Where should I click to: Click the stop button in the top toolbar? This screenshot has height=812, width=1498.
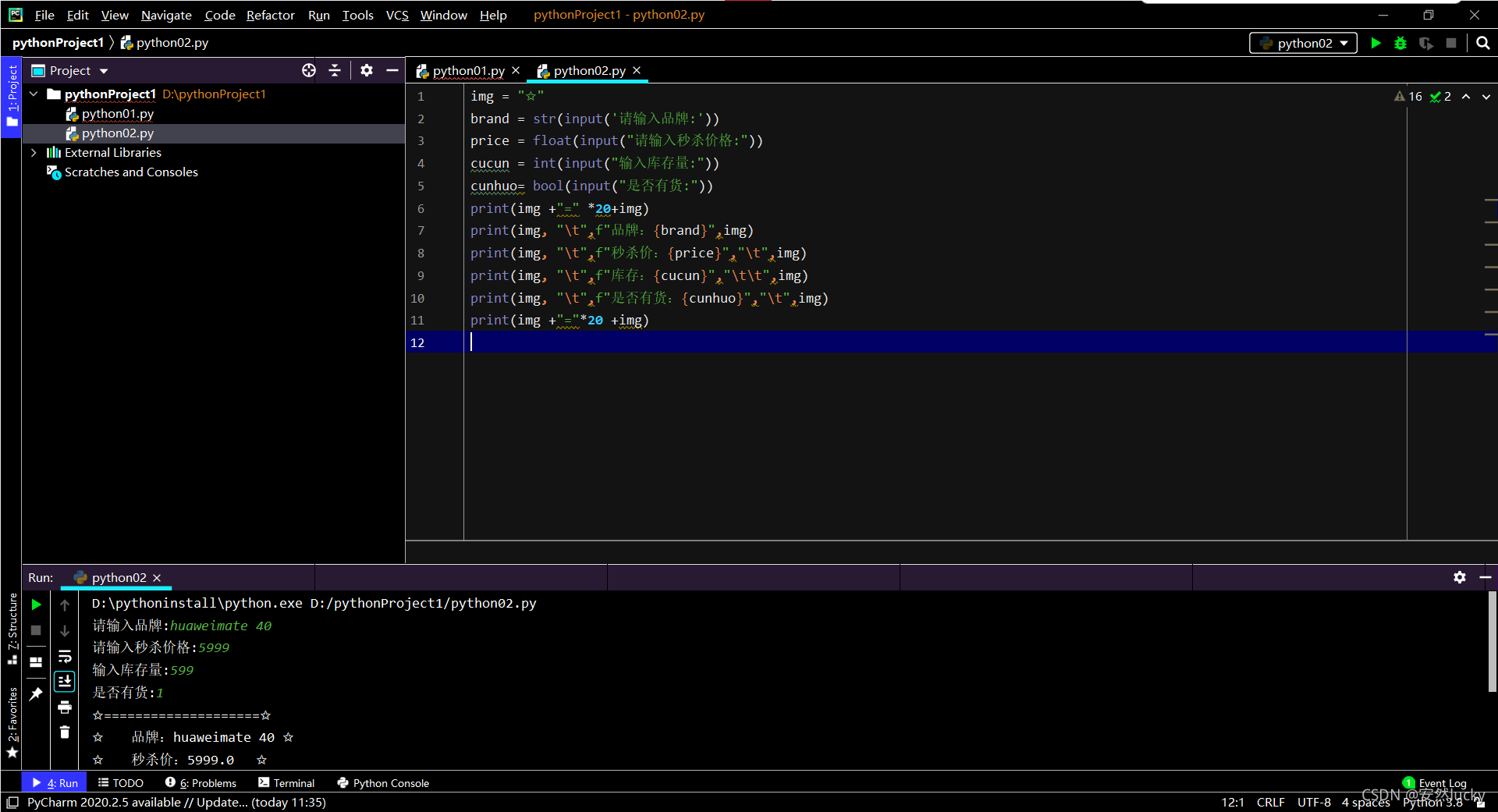click(x=1451, y=43)
